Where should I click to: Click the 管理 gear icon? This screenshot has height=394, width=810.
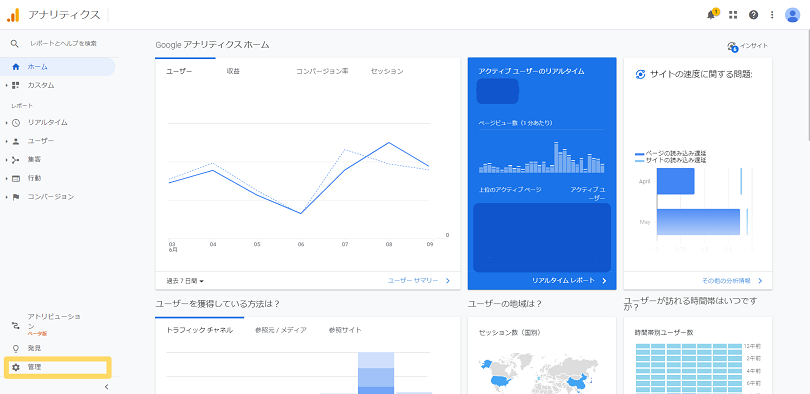pos(15,367)
